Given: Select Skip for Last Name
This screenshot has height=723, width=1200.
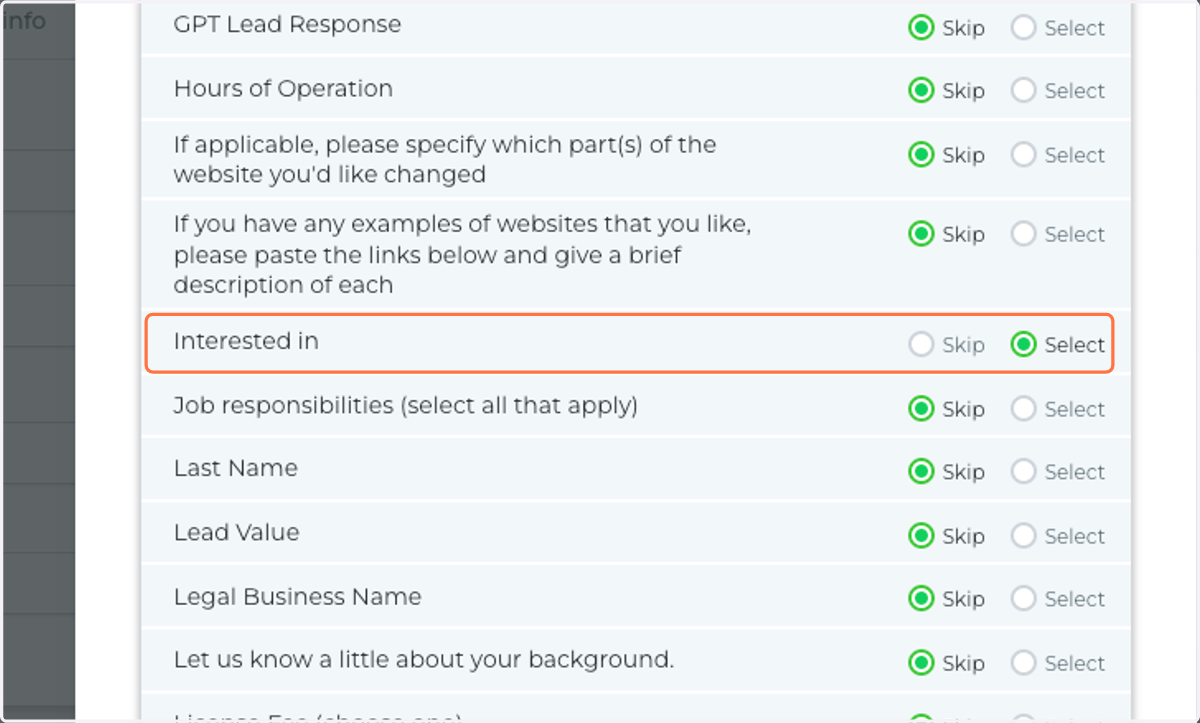Looking at the screenshot, I should 921,472.
